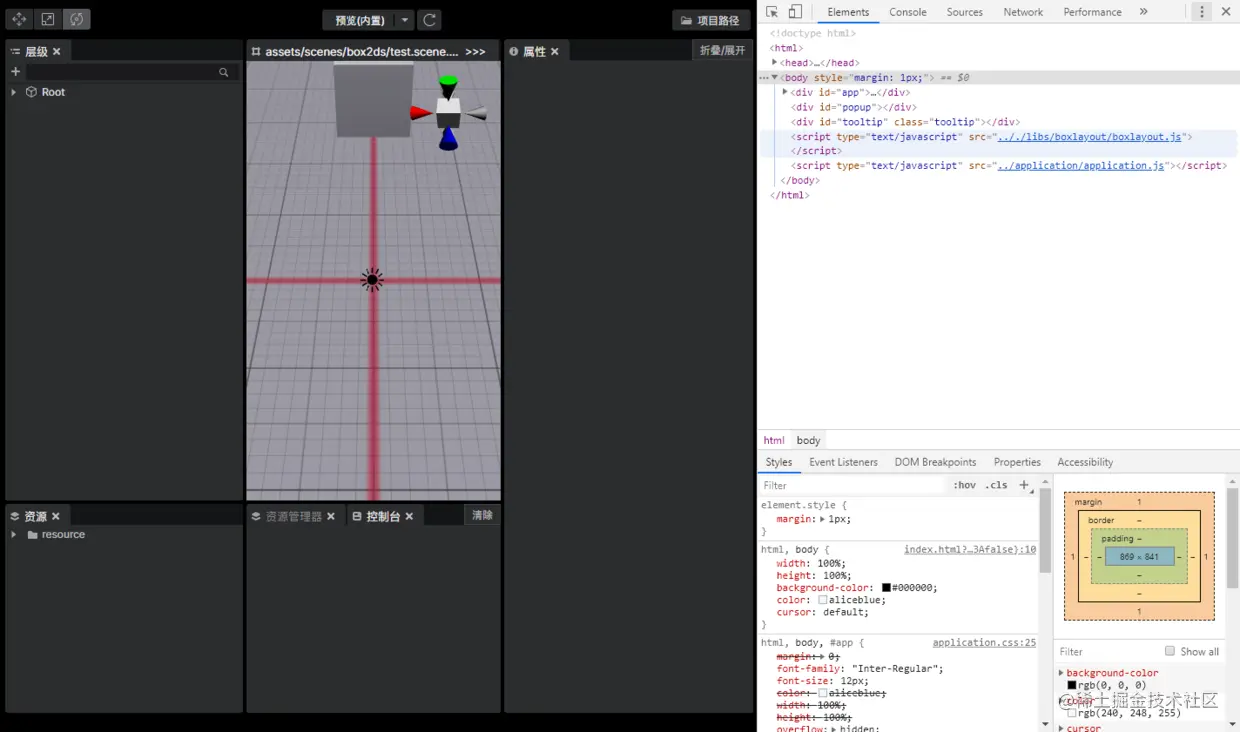Select the scale transform tool
Viewport: 1240px width, 732px height.
point(48,20)
